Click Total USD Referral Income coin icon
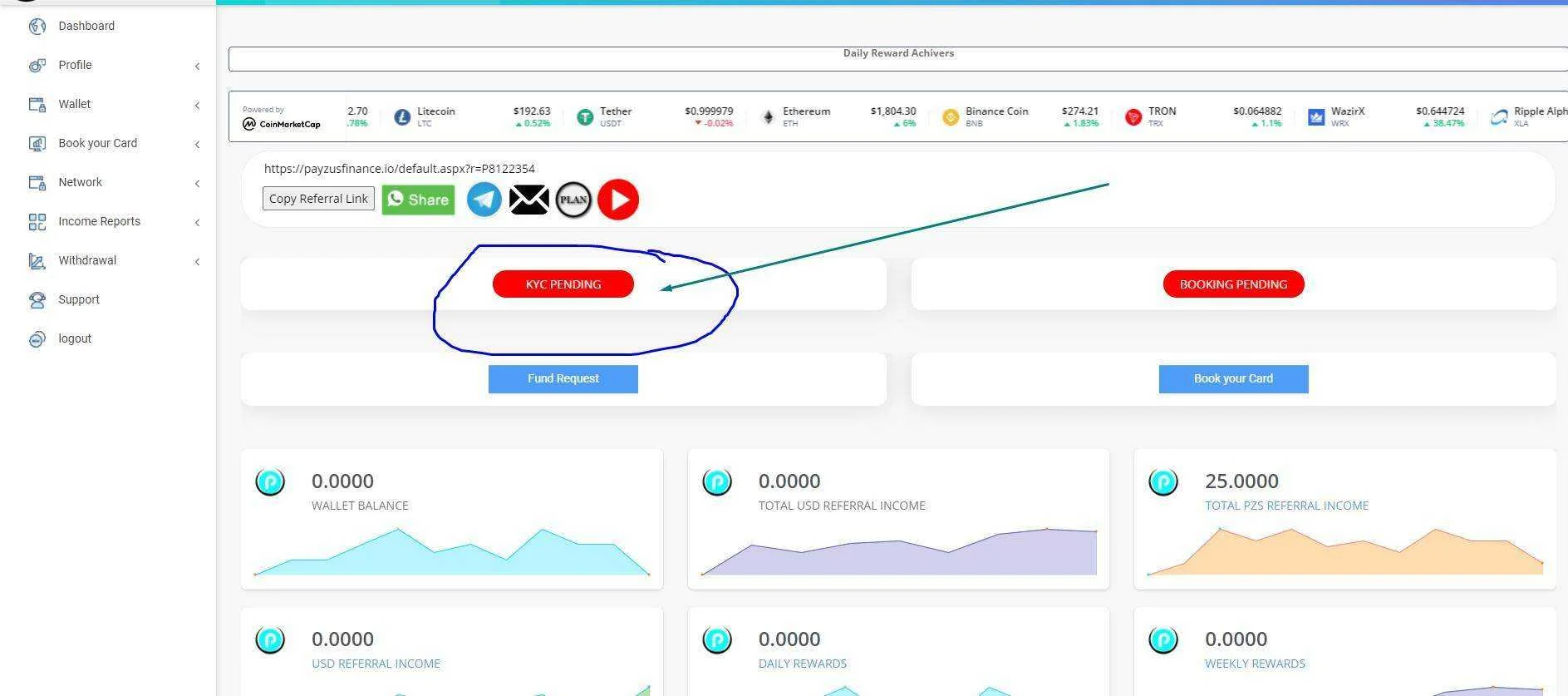This screenshot has height=696, width=1568. pos(717,481)
